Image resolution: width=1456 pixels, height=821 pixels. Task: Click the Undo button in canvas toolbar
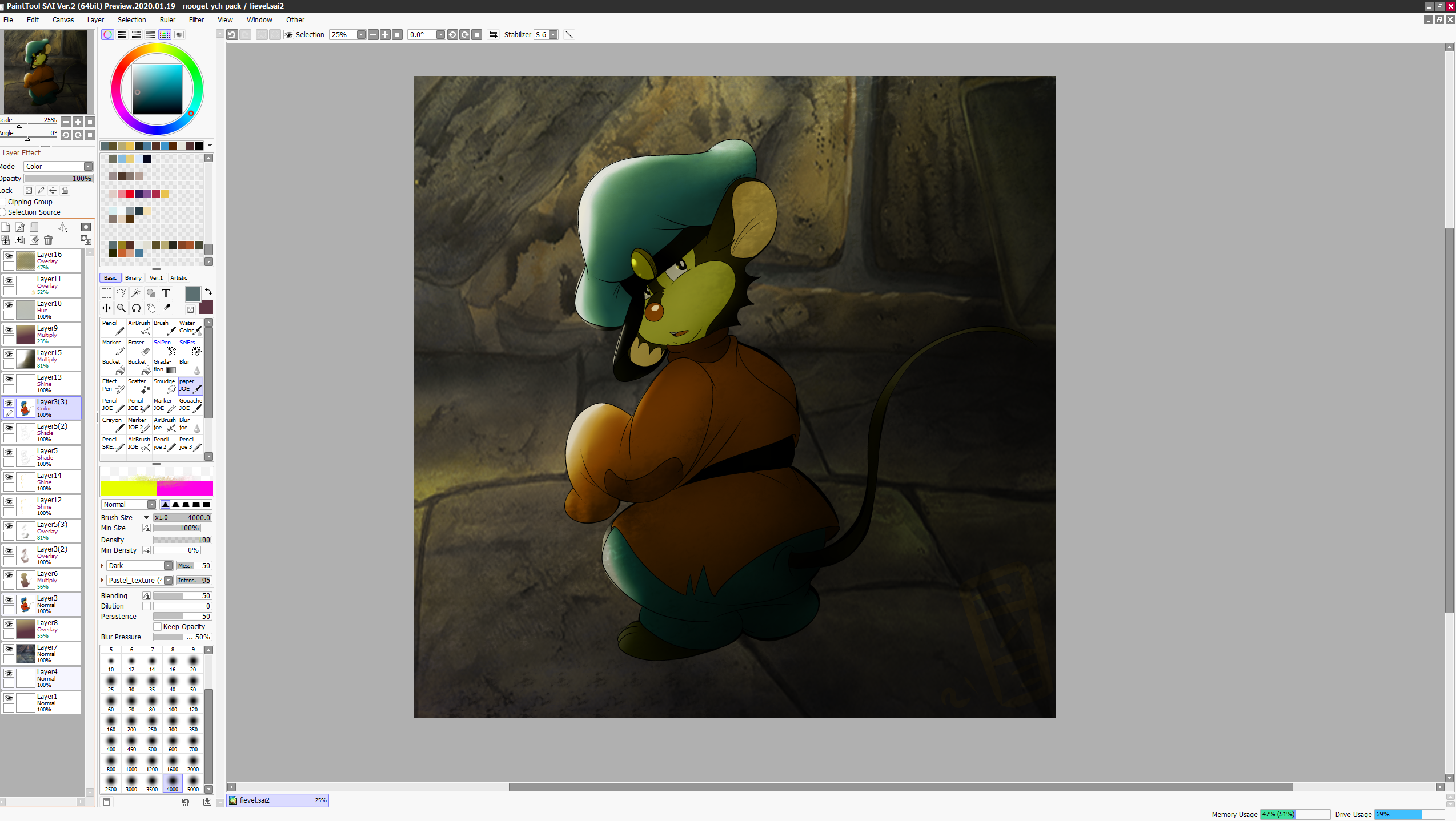232,35
